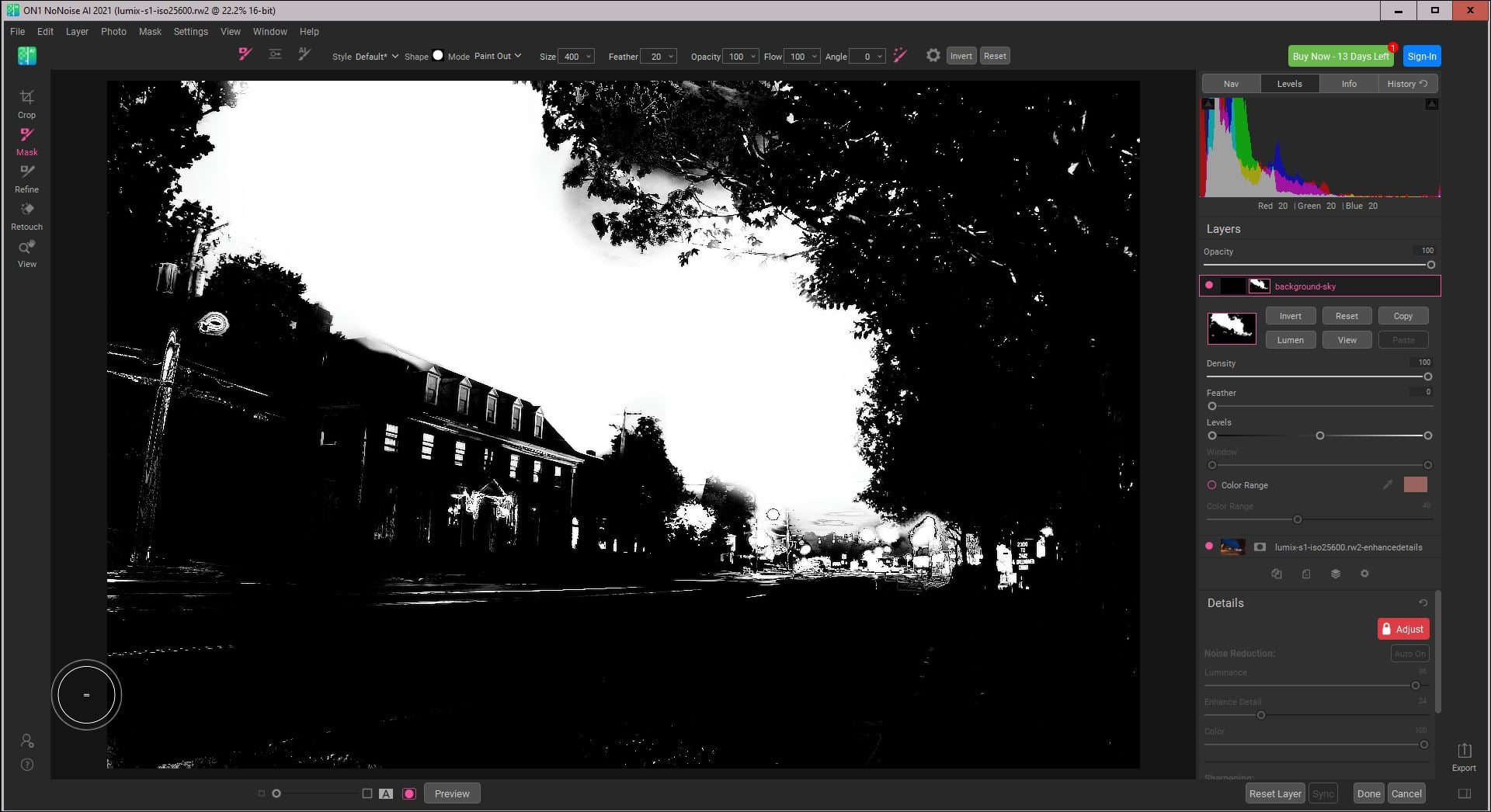Reset Details panel with undo arrow
Viewport: 1491px width, 812px height.
click(x=1423, y=603)
